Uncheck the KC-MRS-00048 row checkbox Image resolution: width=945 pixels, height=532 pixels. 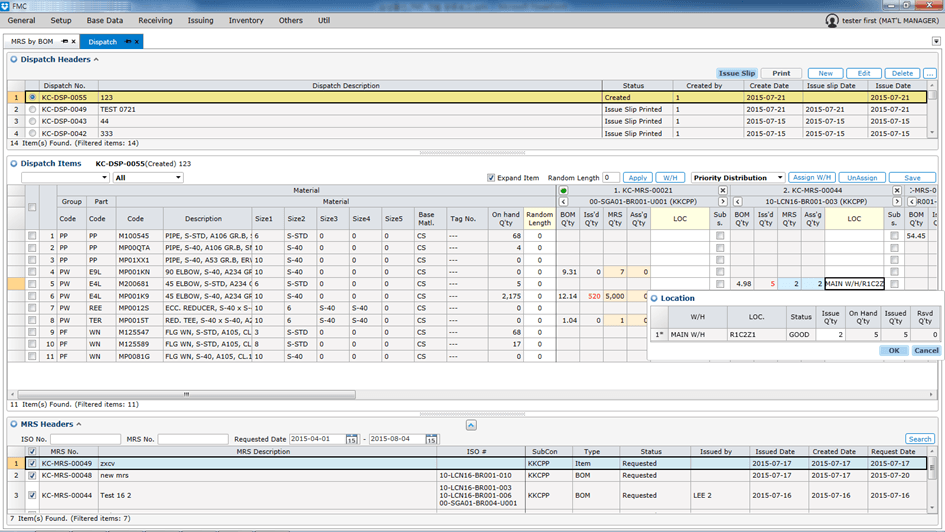[x=32, y=475]
